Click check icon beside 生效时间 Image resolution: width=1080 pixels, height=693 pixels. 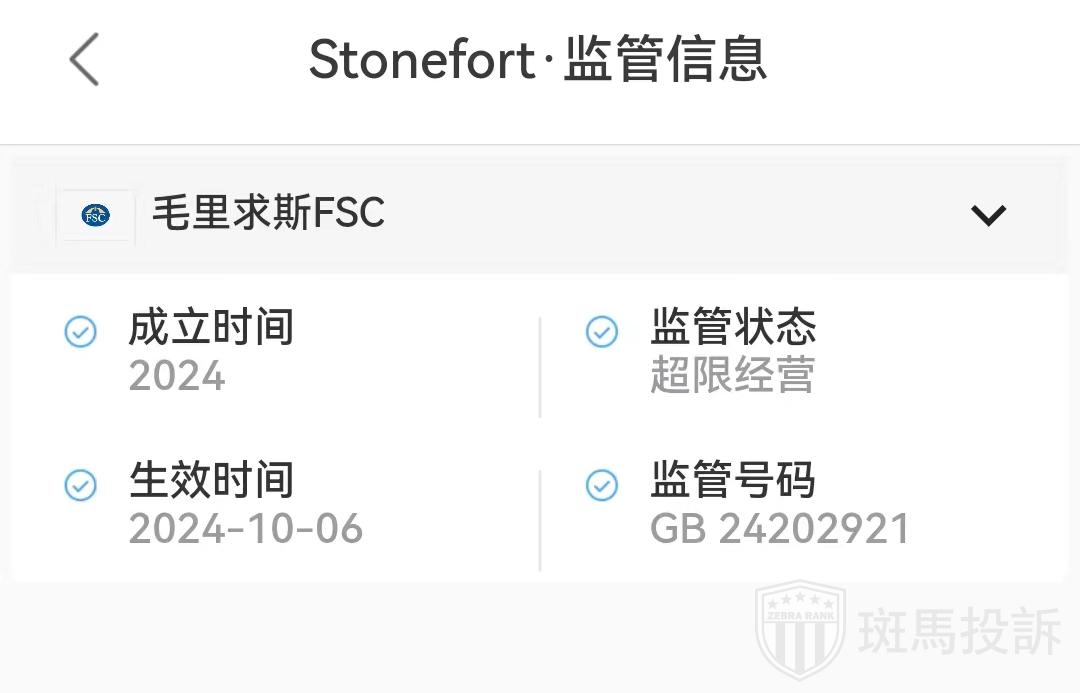point(80,485)
